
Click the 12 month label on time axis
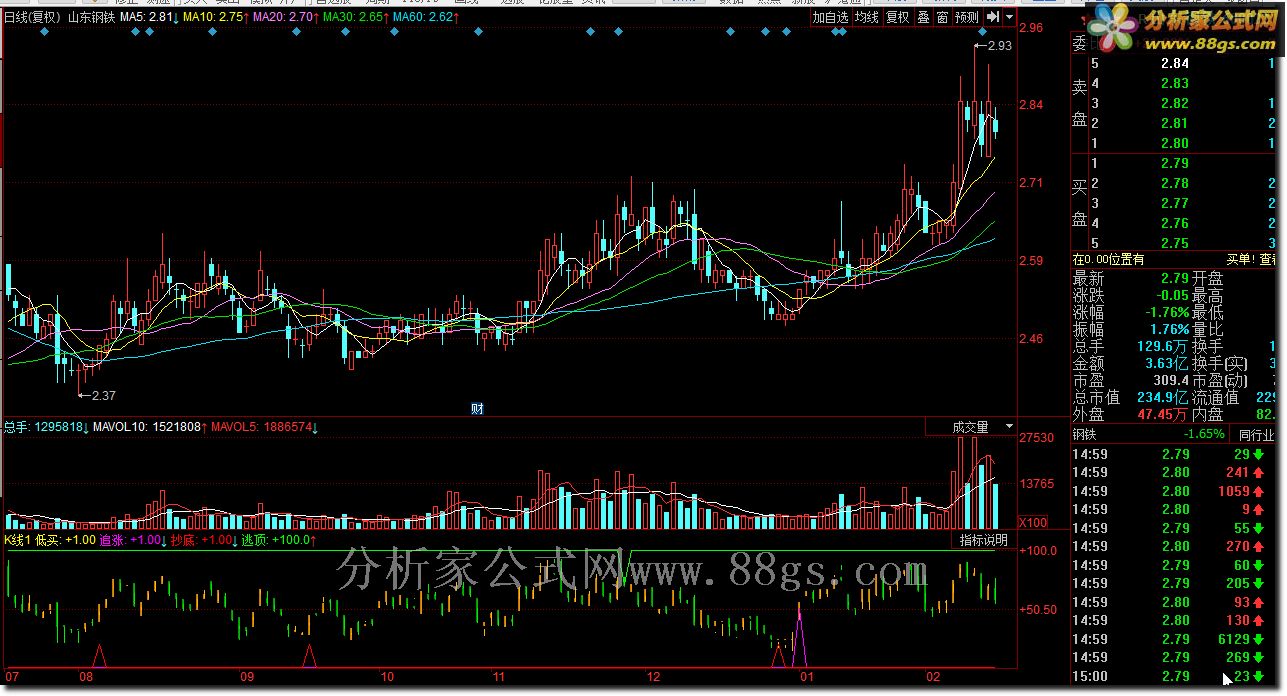point(655,677)
